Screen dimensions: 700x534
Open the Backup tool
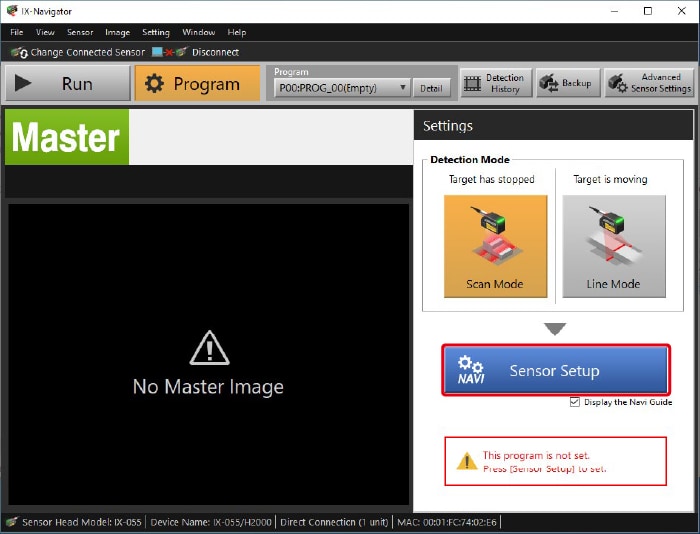coord(567,83)
